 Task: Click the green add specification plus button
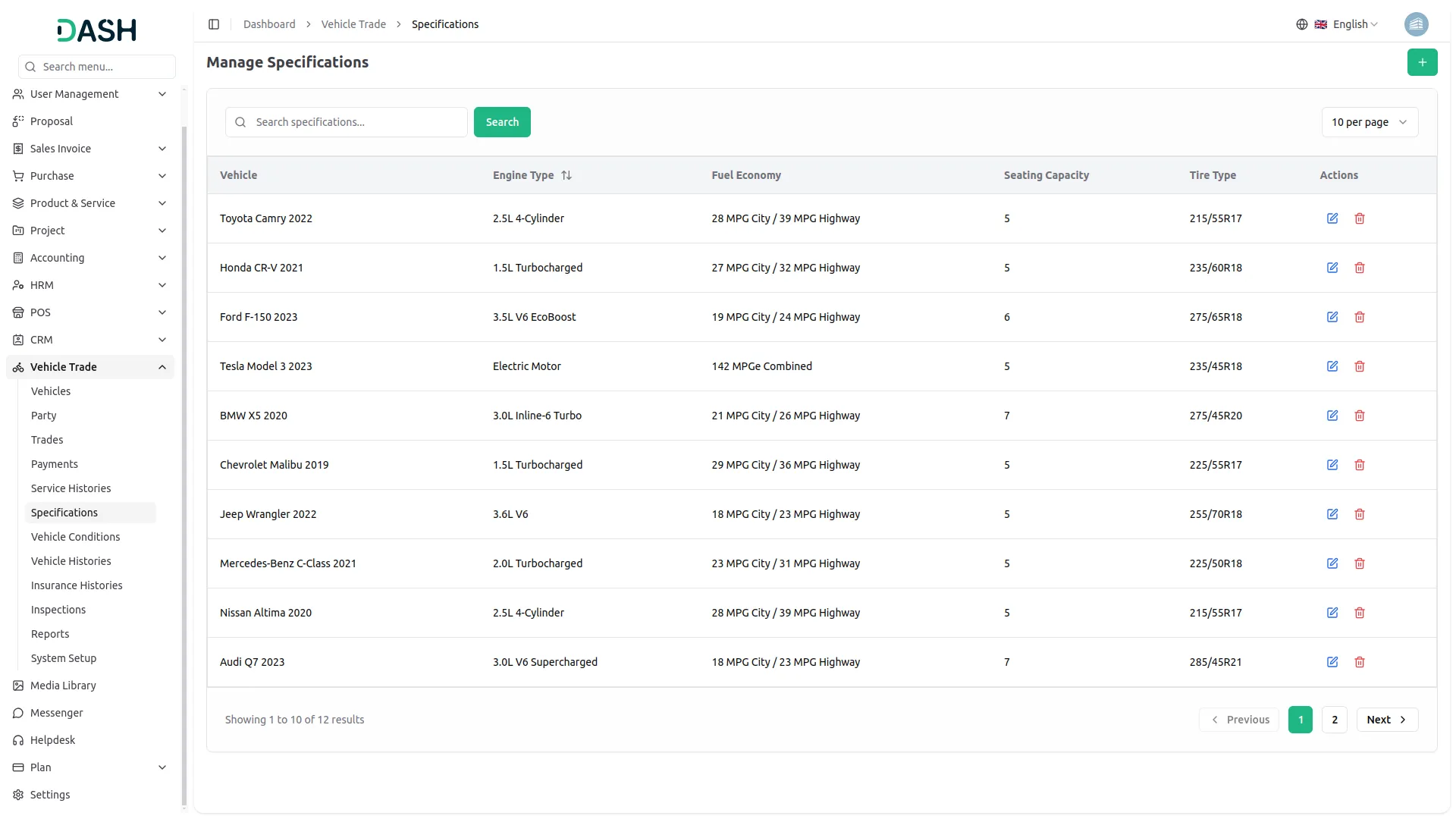click(1422, 62)
